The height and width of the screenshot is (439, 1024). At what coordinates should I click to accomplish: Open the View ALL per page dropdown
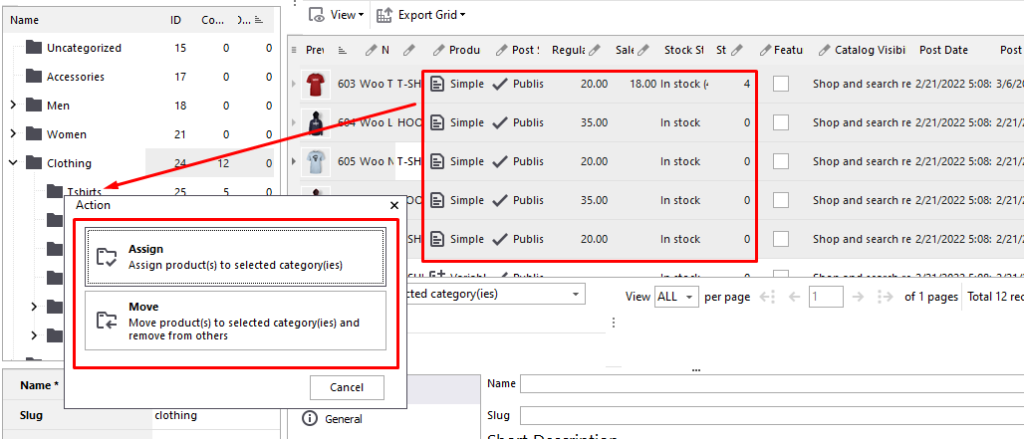[x=677, y=297]
